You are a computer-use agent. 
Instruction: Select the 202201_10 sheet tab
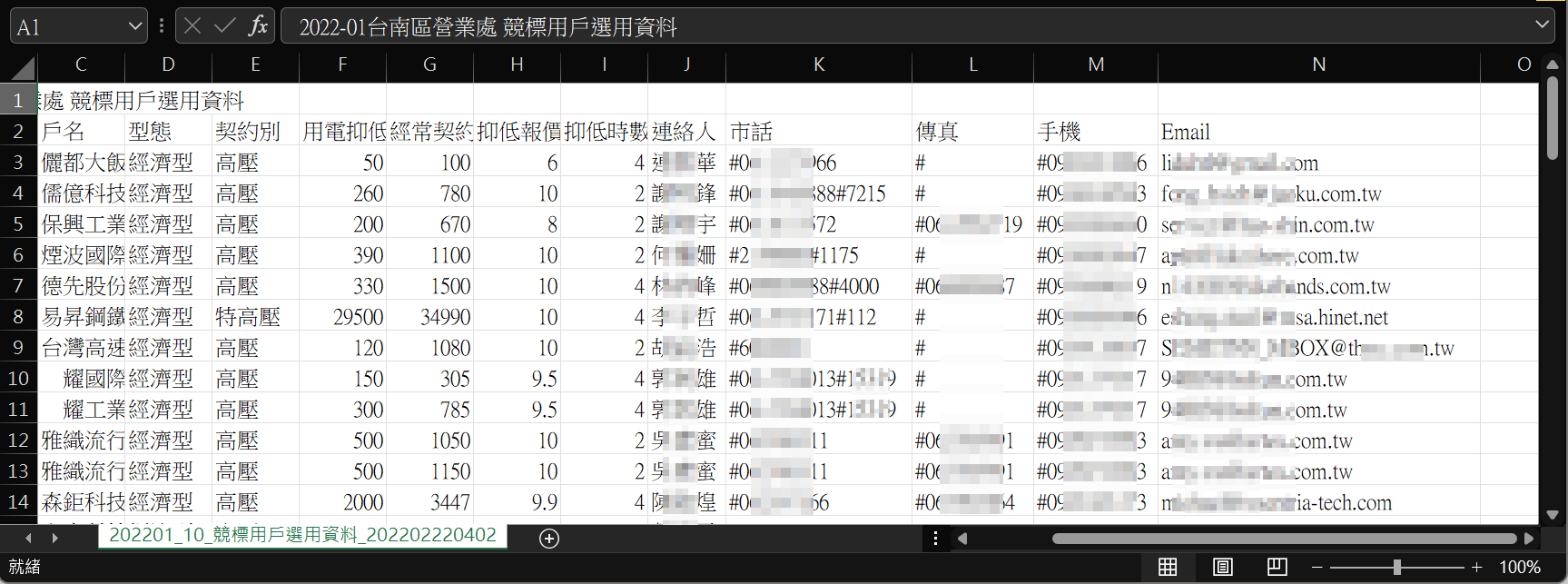(302, 535)
